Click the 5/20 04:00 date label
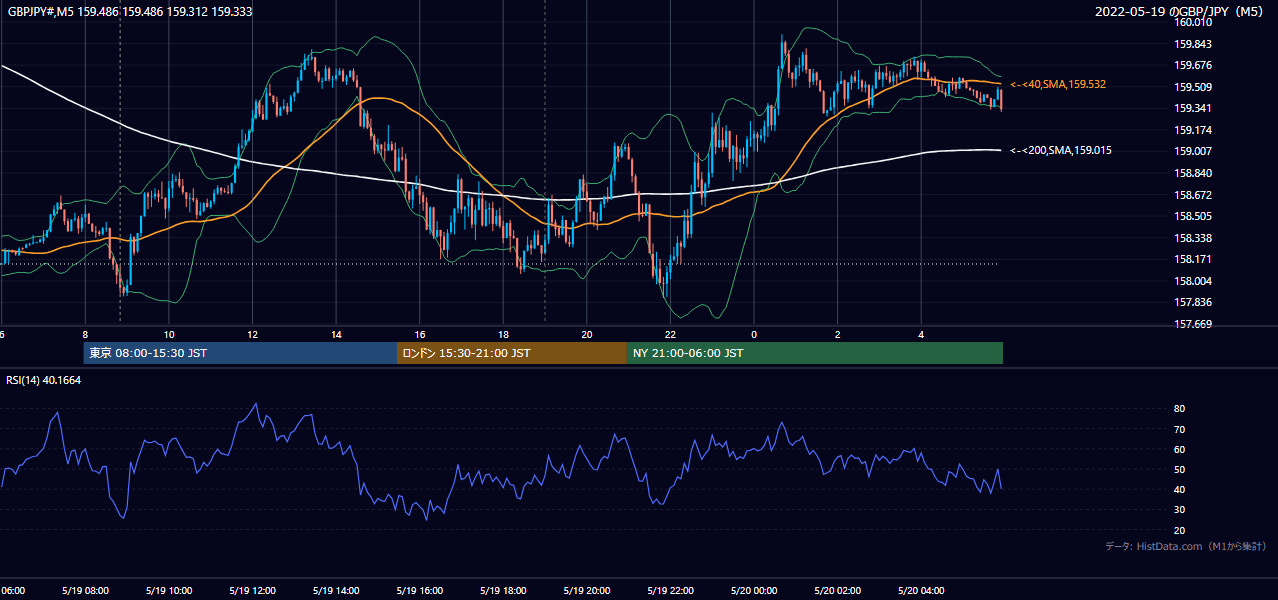The image size is (1278, 600). point(921,591)
